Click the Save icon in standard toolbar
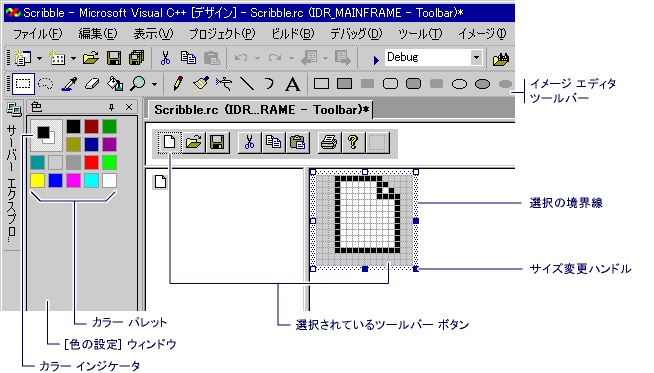654x373 pixels. click(114, 58)
